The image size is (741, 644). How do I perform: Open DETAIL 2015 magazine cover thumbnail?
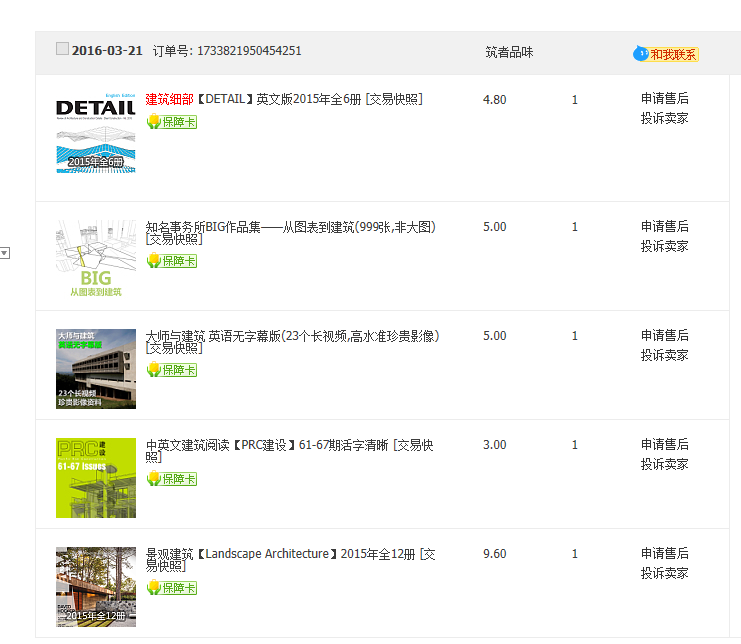coord(96,133)
